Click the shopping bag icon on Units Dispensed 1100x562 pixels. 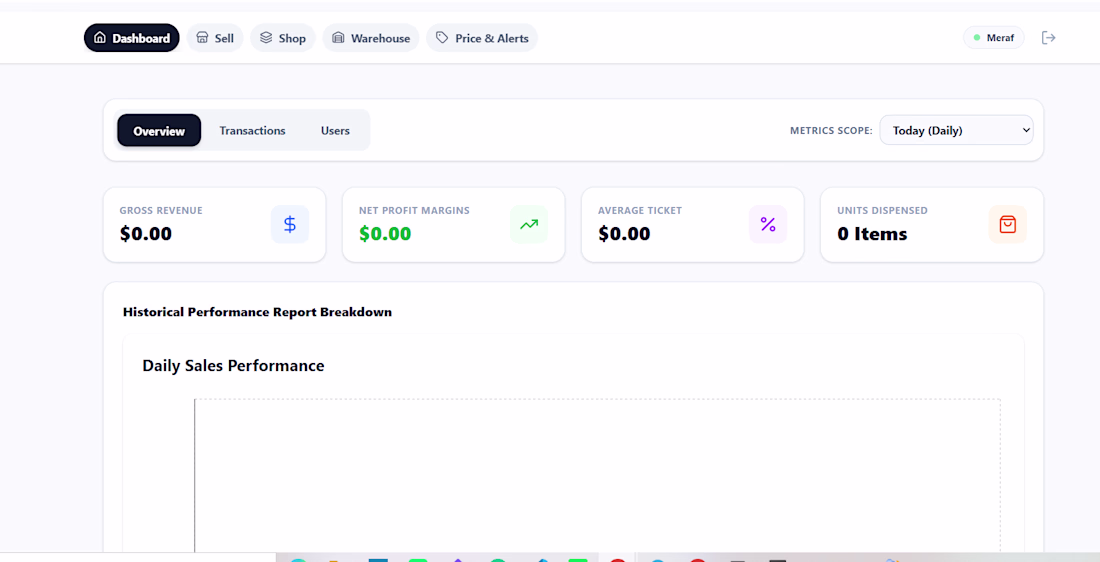(x=1007, y=225)
